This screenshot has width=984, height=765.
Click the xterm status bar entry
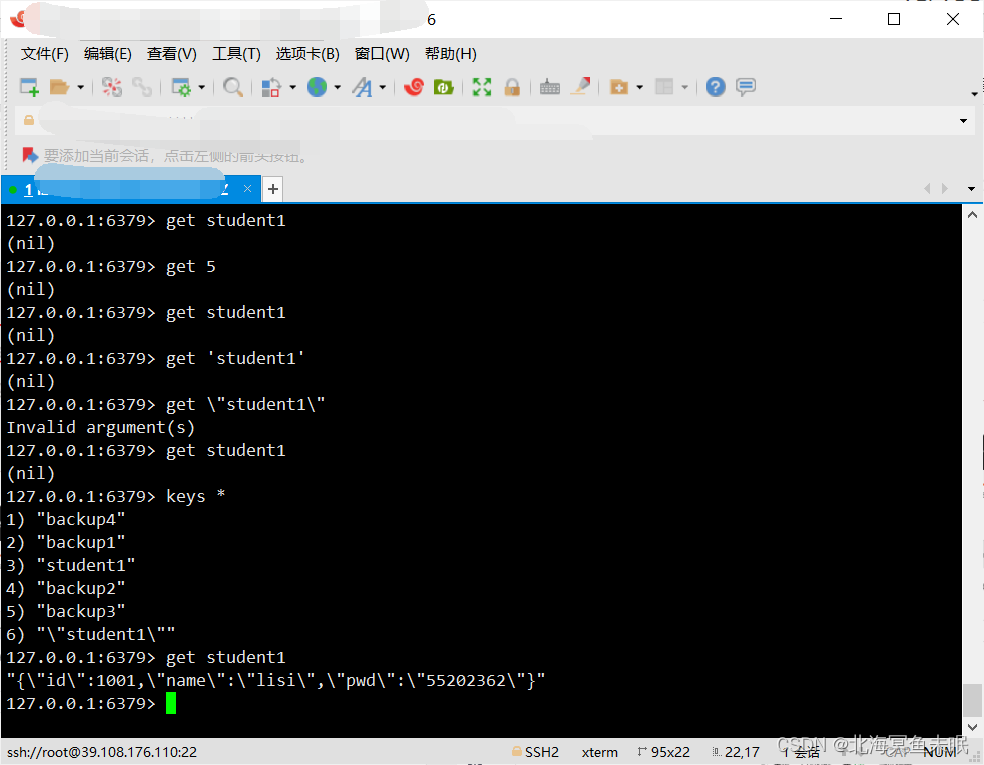599,752
